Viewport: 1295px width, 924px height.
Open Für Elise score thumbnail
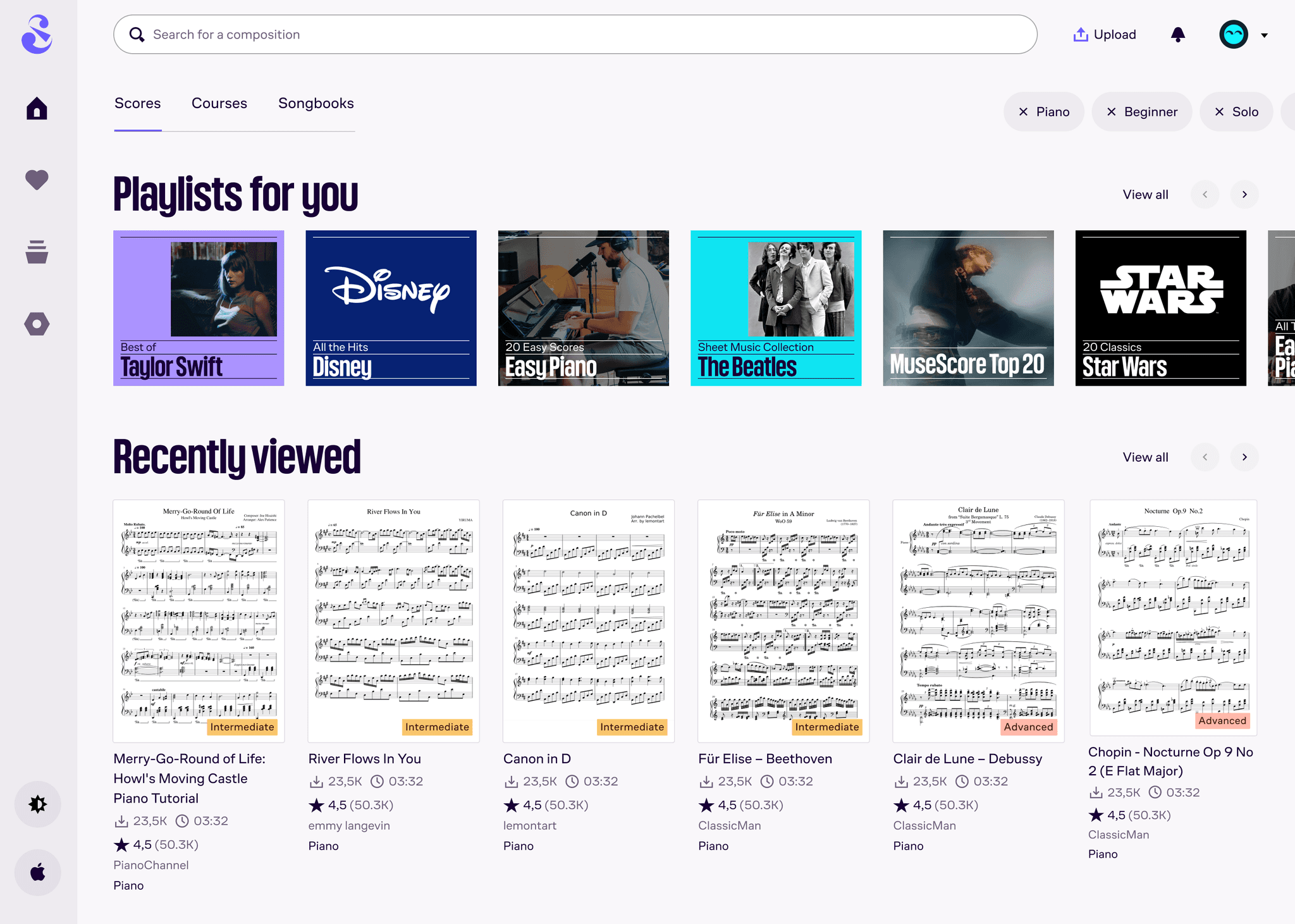783,621
